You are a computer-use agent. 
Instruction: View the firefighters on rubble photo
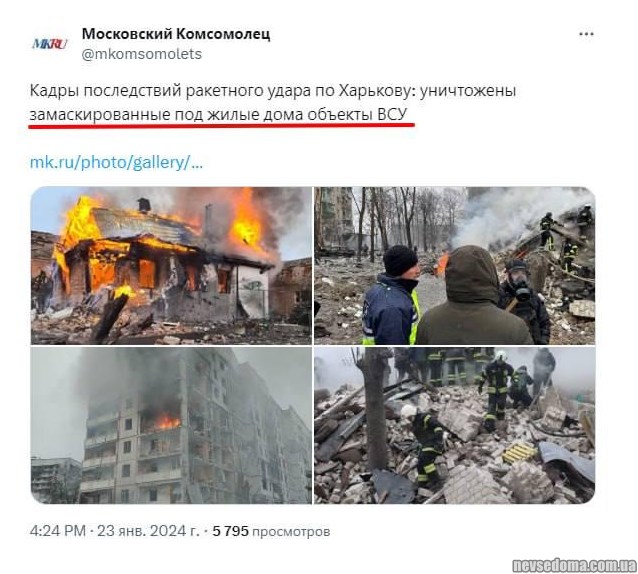[x=454, y=425]
